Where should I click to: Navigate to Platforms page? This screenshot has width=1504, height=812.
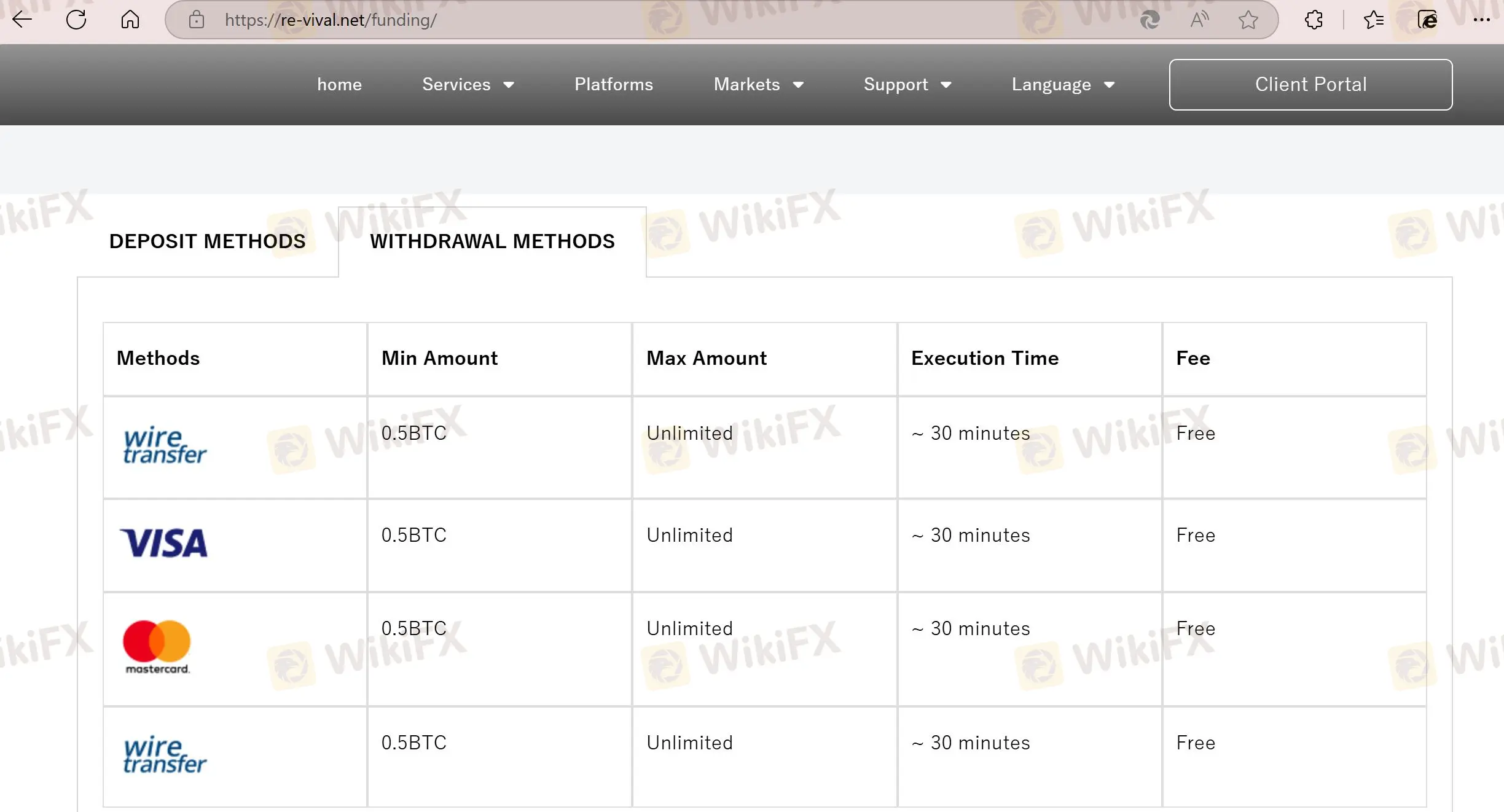(613, 85)
